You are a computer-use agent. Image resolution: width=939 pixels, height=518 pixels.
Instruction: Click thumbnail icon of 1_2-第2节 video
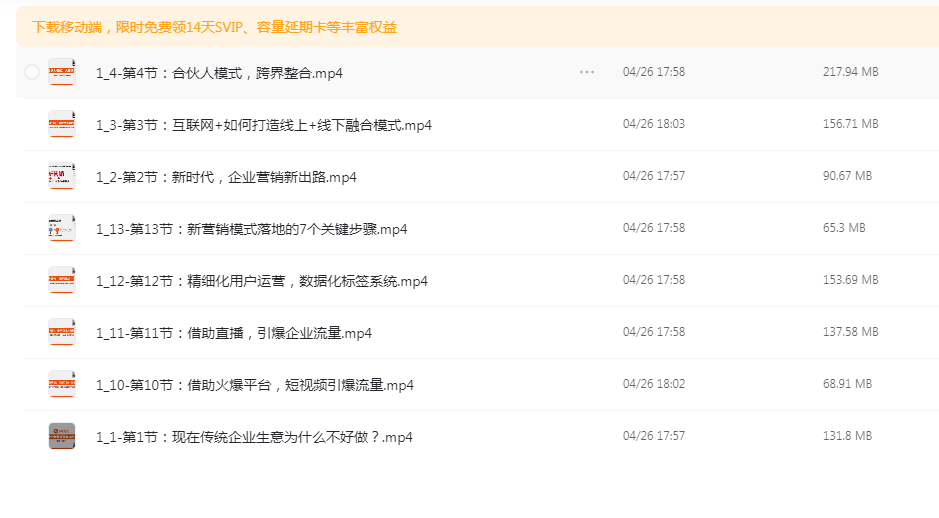[x=62, y=176]
